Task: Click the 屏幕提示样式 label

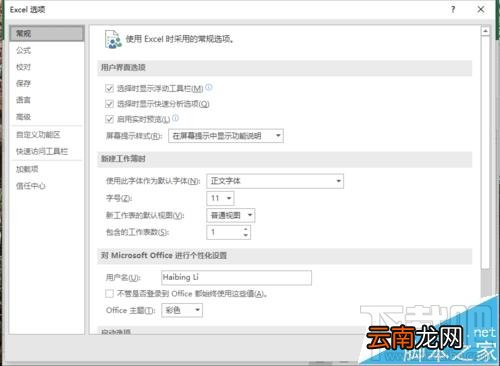Action: coord(134,136)
